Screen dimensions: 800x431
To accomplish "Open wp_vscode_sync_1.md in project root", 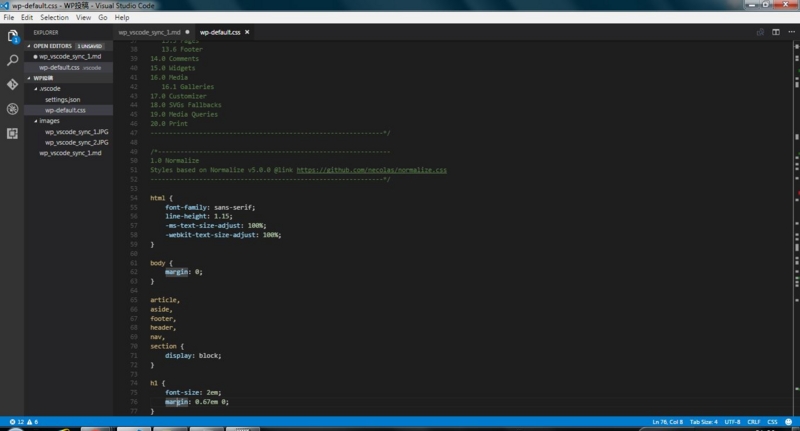I will click(70, 153).
